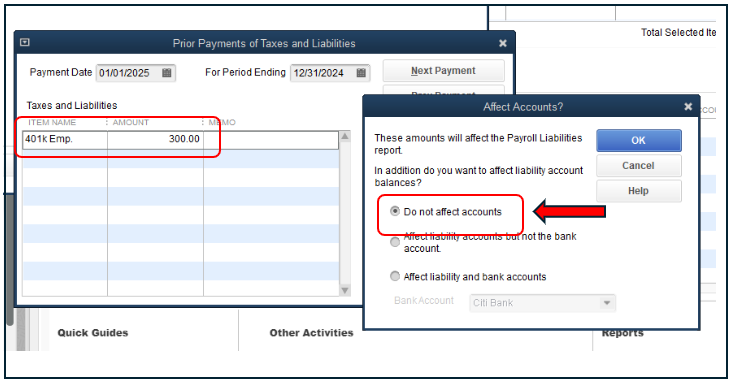Confirm with the OK button
The width and height of the screenshot is (729, 379).
(639, 140)
